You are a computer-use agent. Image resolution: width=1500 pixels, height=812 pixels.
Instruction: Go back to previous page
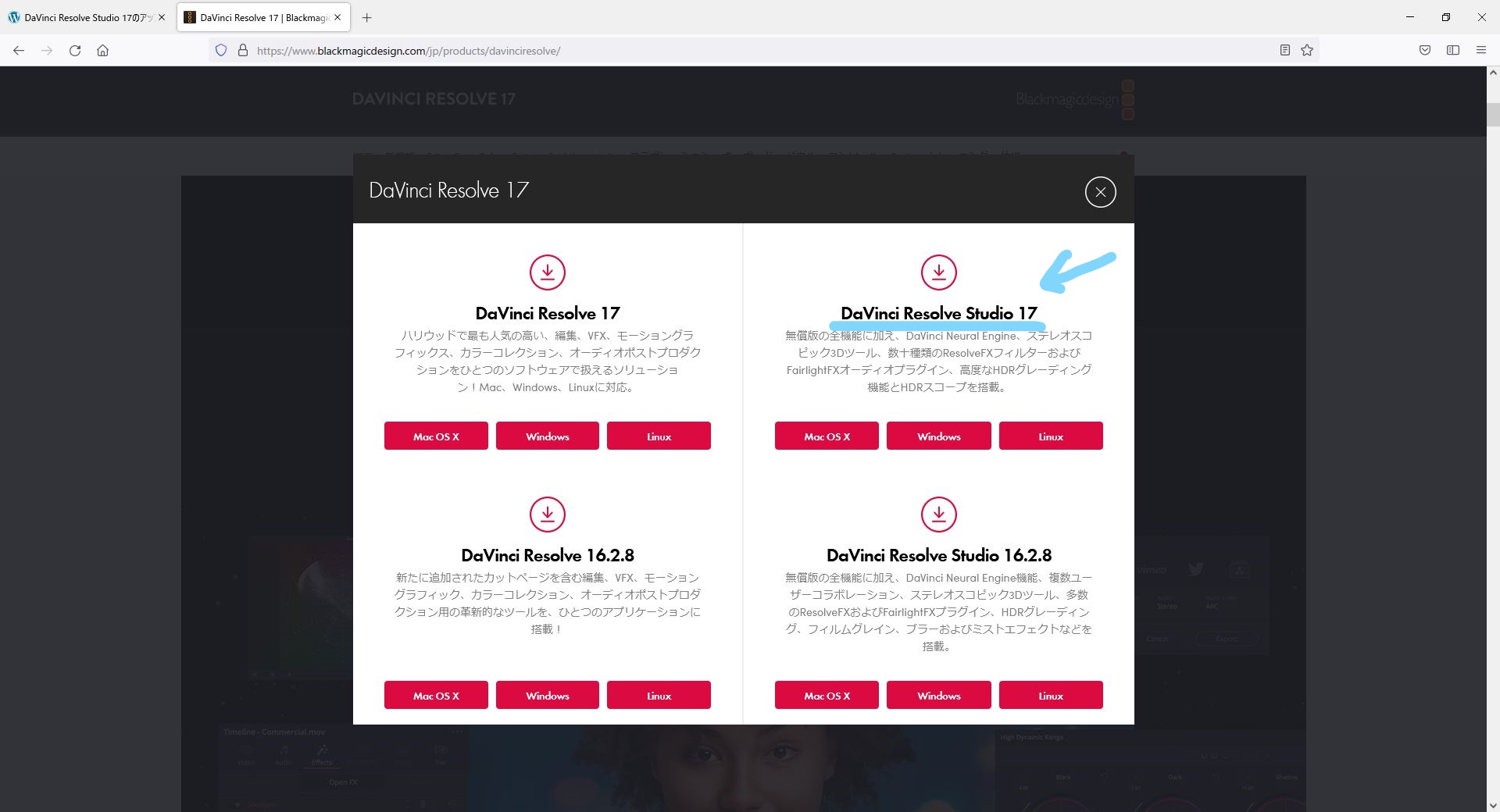coord(19,51)
